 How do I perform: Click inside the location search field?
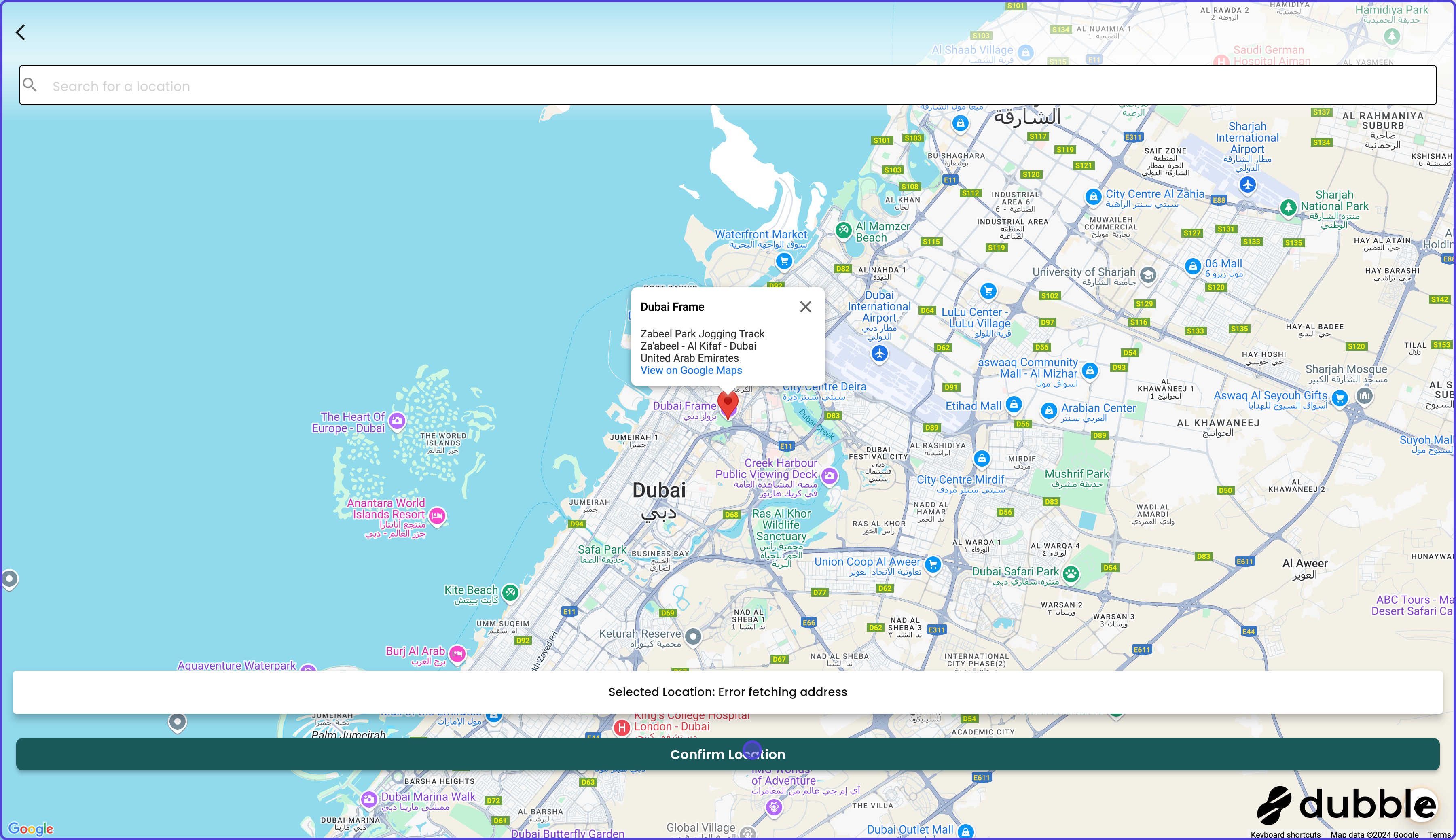[x=404, y=85]
